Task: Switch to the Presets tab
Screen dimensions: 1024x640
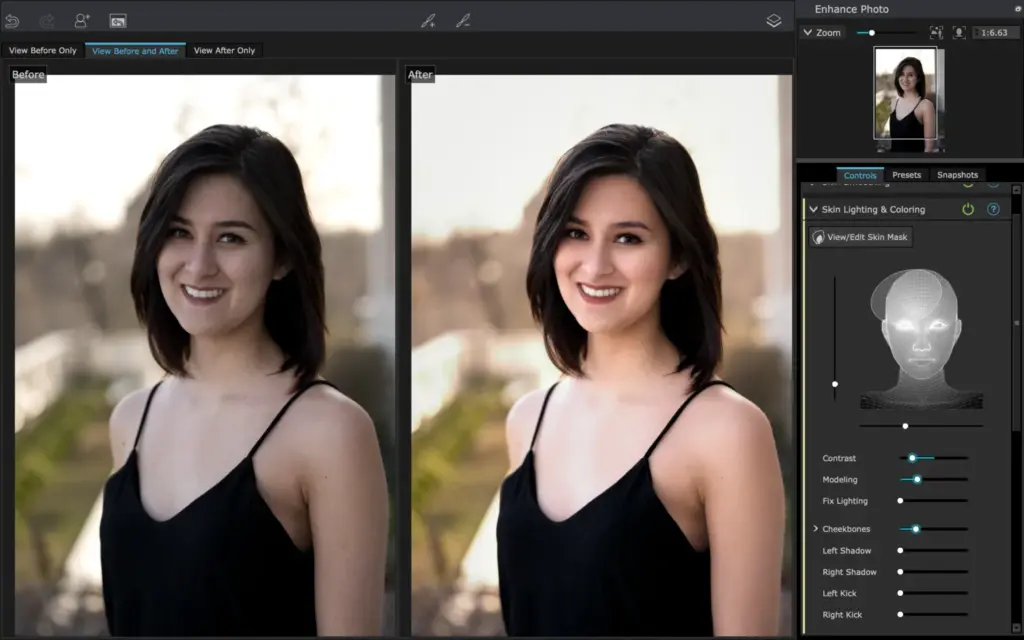Action: (906, 174)
